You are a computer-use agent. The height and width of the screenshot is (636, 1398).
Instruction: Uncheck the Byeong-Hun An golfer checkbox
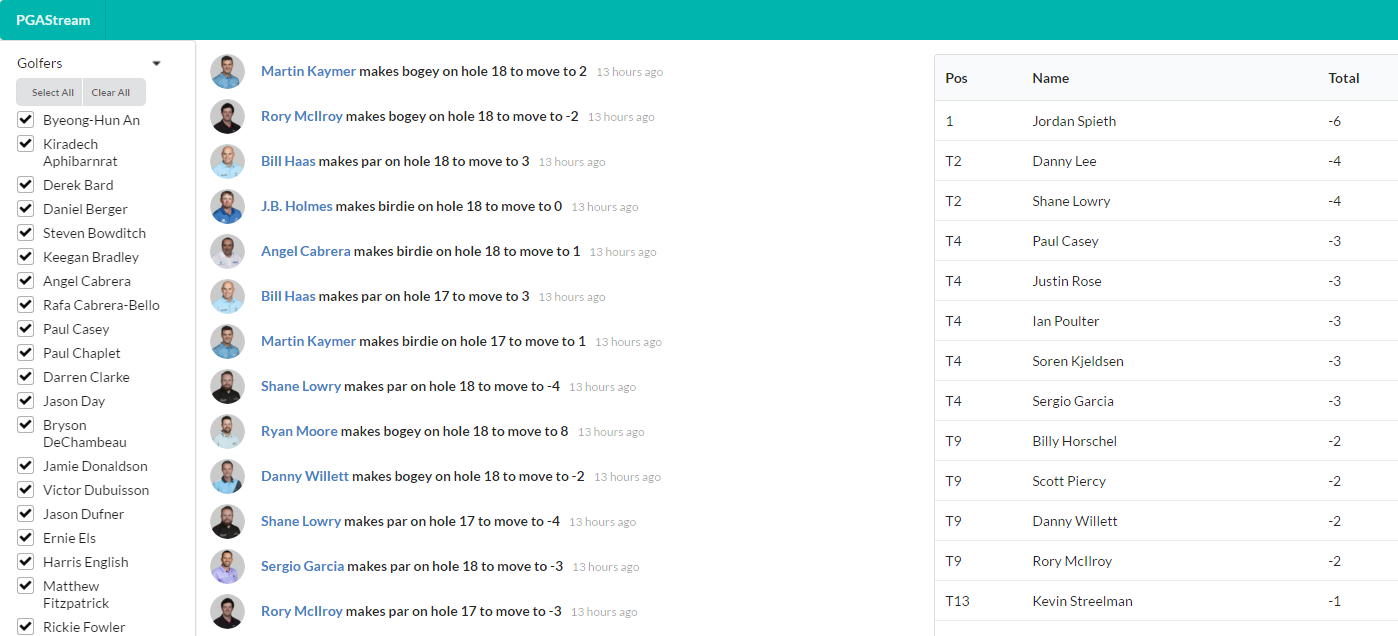point(26,120)
